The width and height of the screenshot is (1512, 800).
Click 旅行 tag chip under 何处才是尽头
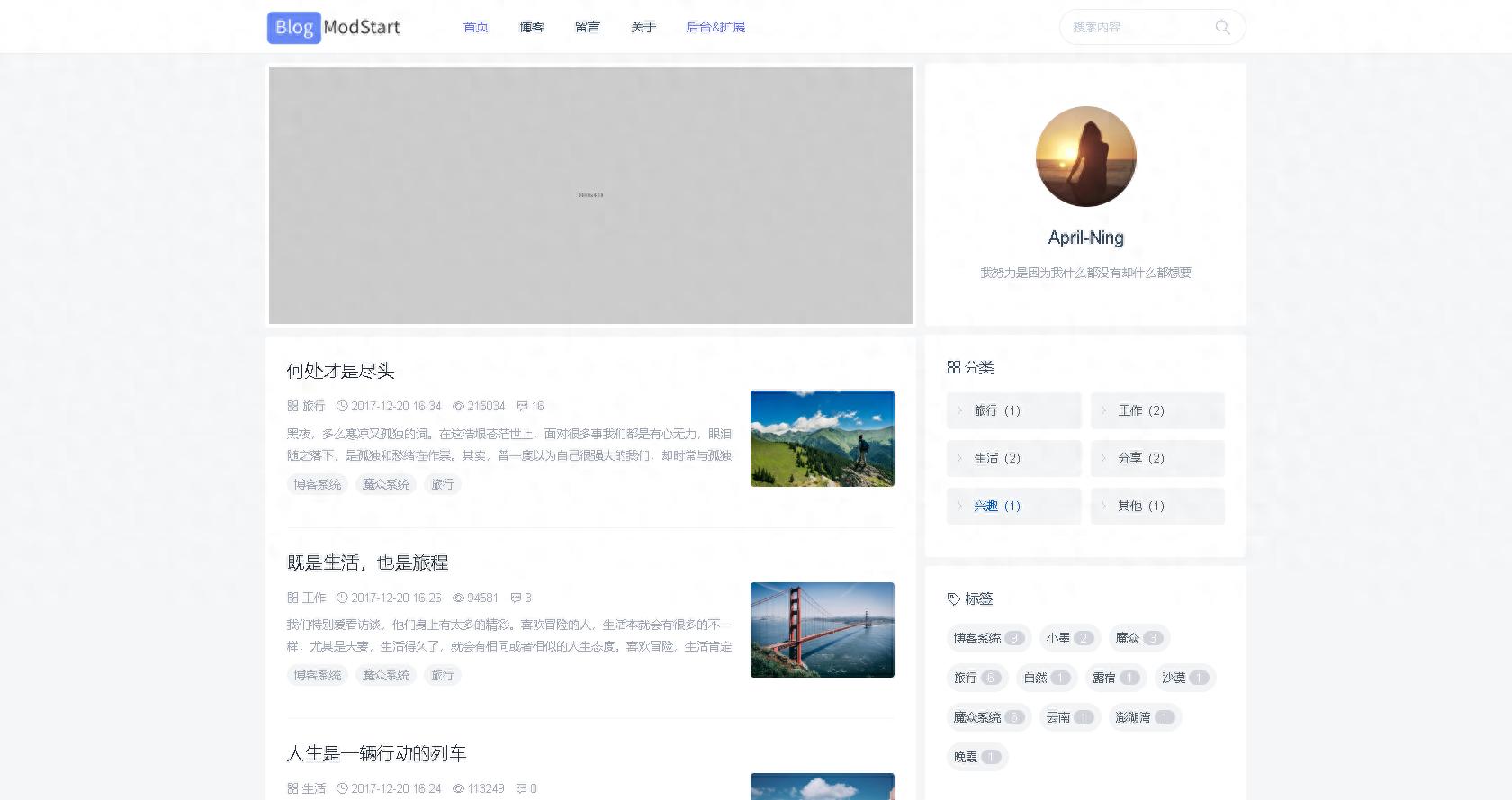coord(443,484)
